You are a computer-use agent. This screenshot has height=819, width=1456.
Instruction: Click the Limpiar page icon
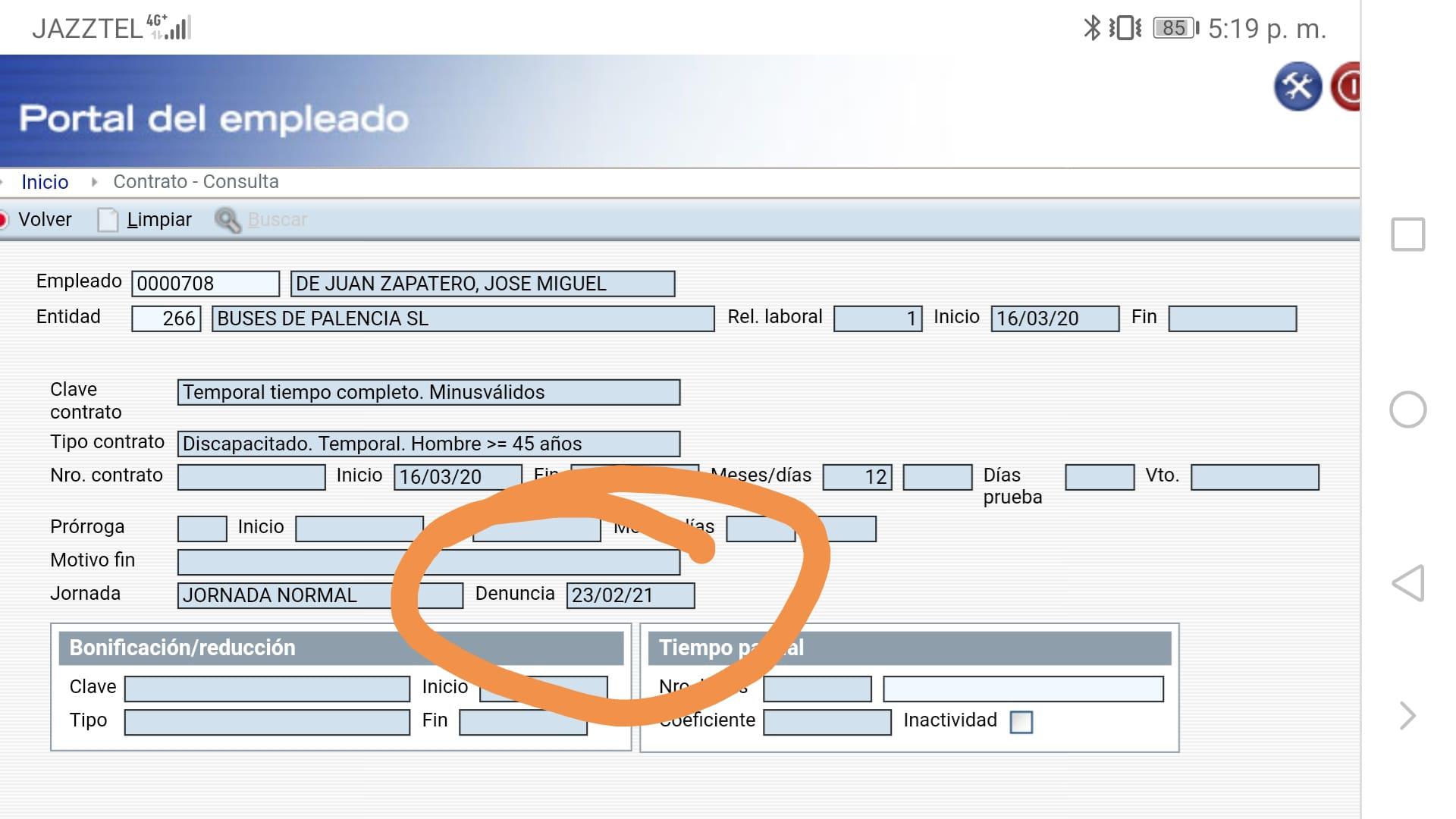(x=108, y=220)
